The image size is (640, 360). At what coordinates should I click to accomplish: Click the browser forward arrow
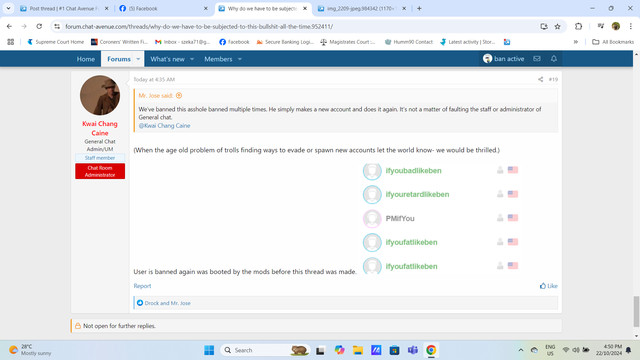pyautogui.click(x=24, y=26)
